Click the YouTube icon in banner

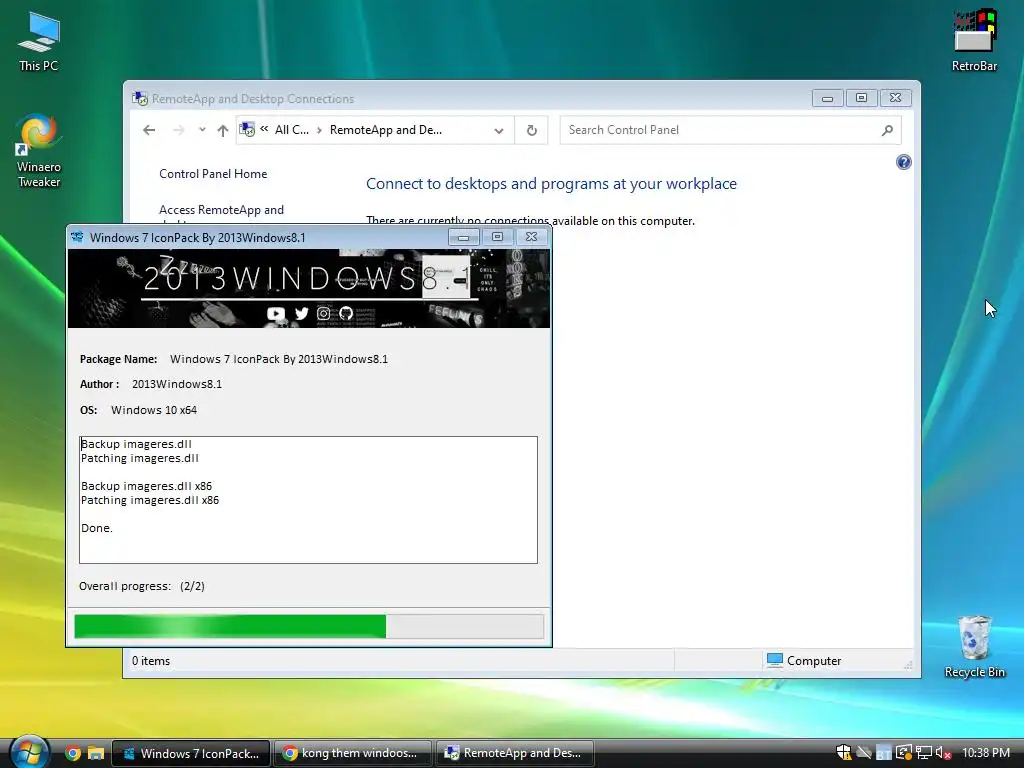276,313
